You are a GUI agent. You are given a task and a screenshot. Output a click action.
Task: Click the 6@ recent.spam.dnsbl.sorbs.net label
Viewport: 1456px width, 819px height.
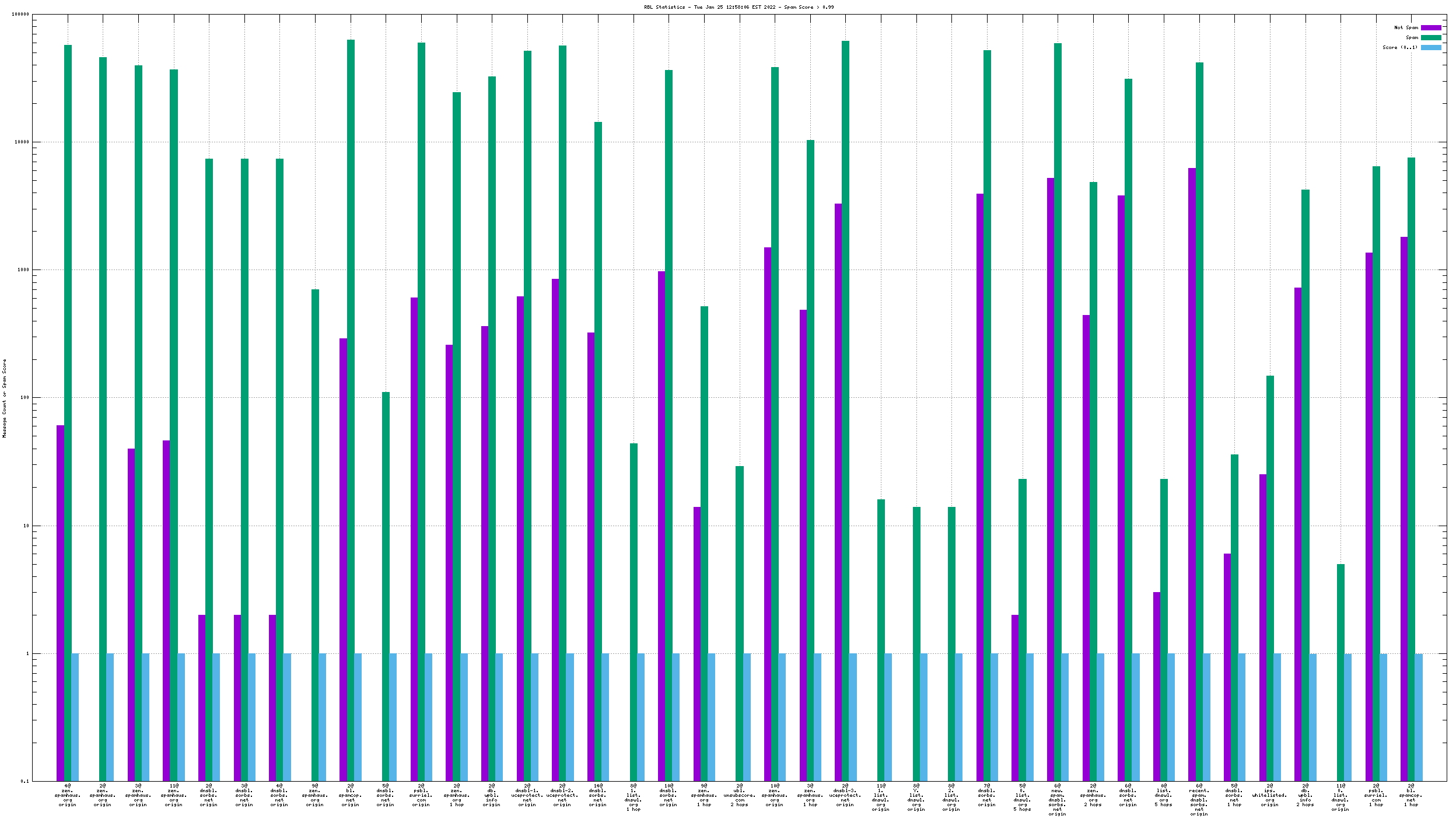point(1199,800)
